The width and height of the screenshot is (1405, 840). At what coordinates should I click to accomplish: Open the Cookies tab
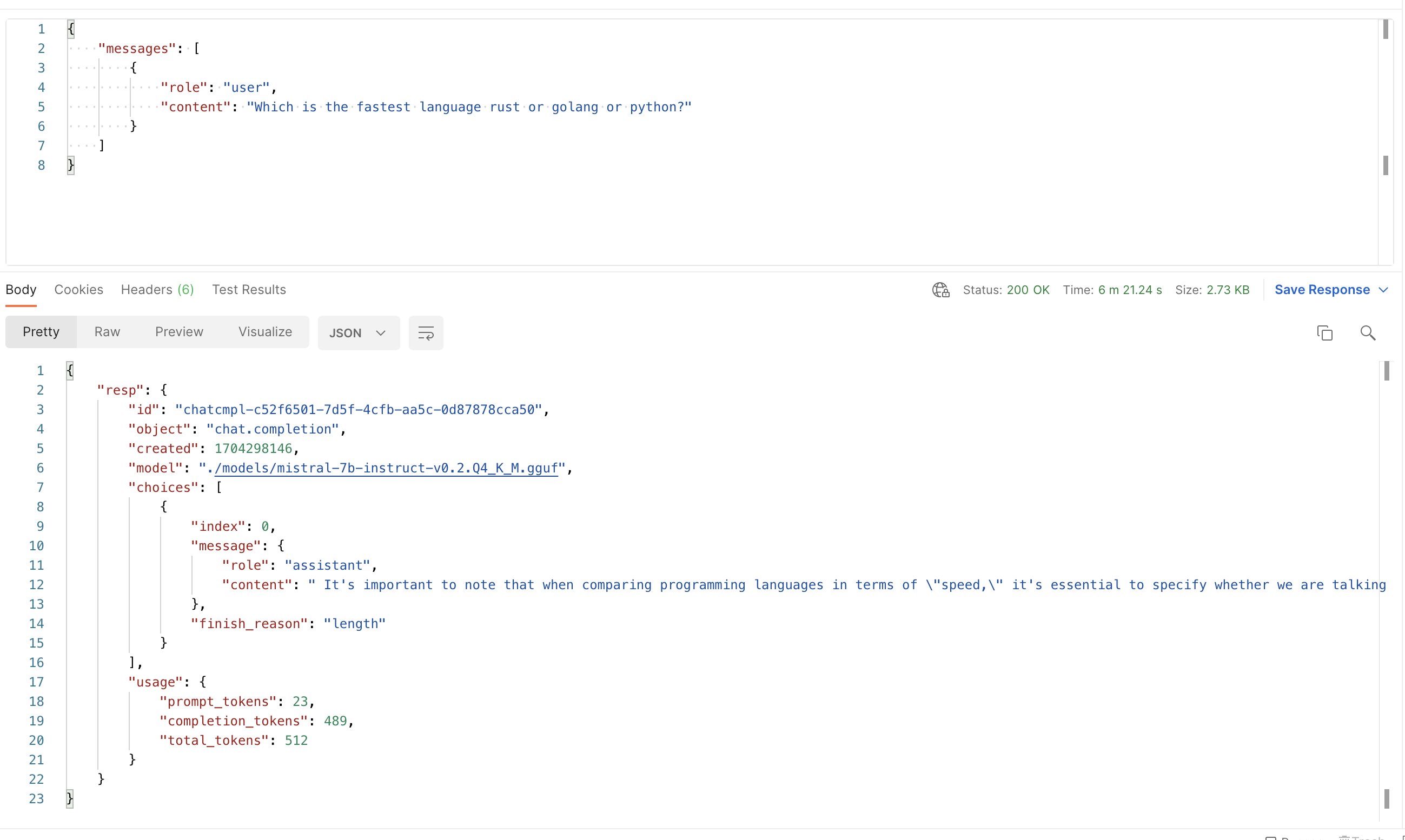(79, 290)
